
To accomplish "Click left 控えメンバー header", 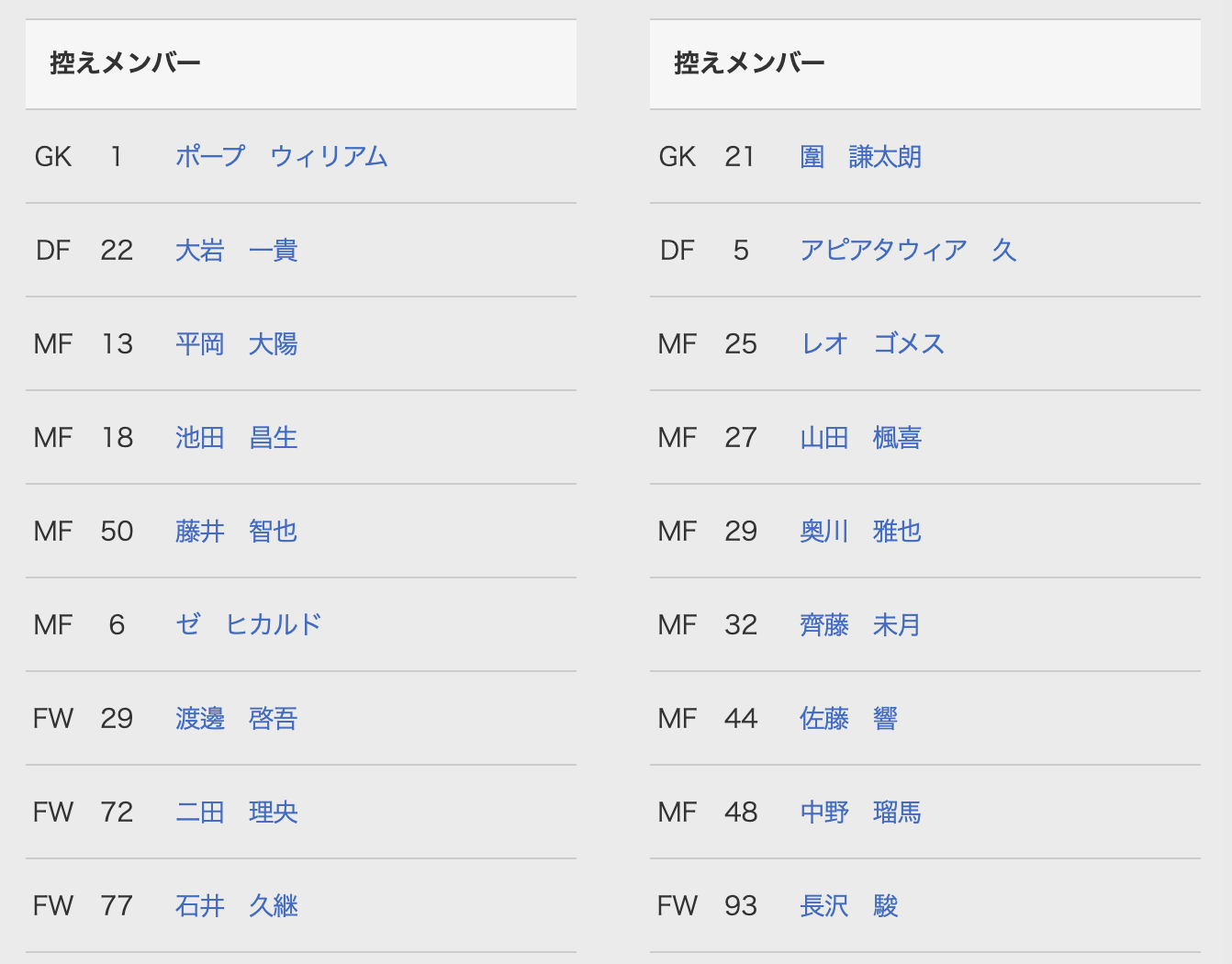I will [x=125, y=63].
